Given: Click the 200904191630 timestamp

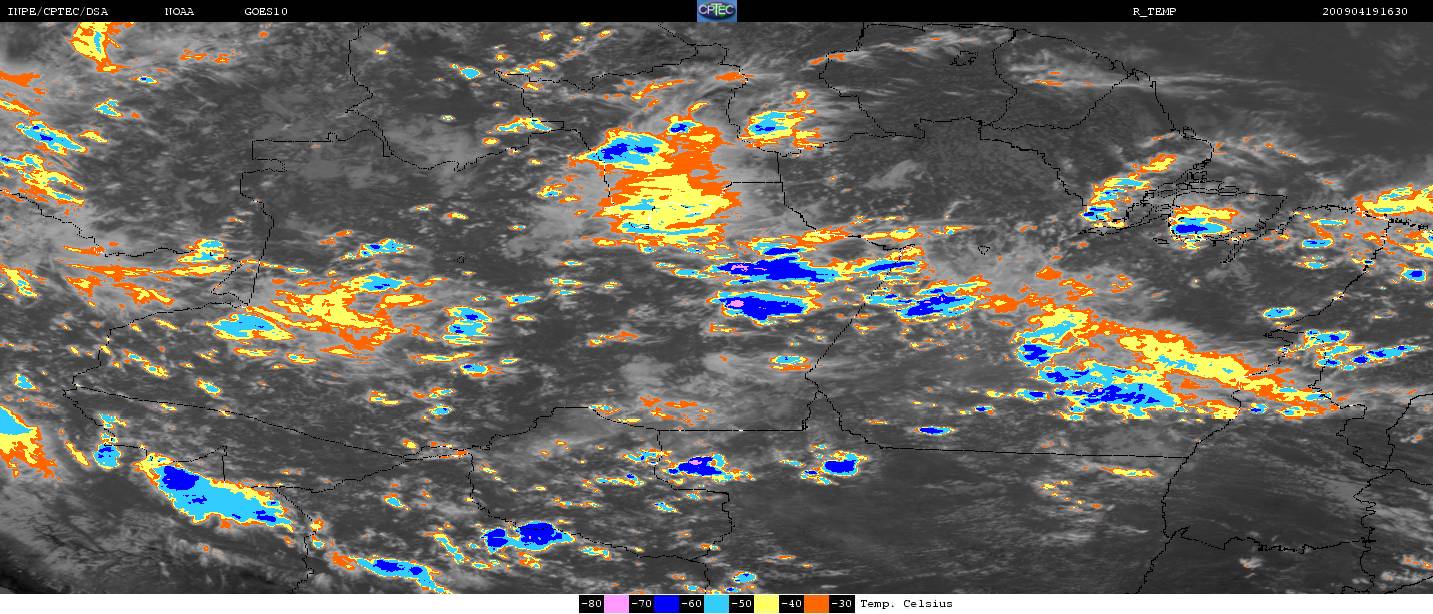Looking at the screenshot, I should click(1365, 12).
